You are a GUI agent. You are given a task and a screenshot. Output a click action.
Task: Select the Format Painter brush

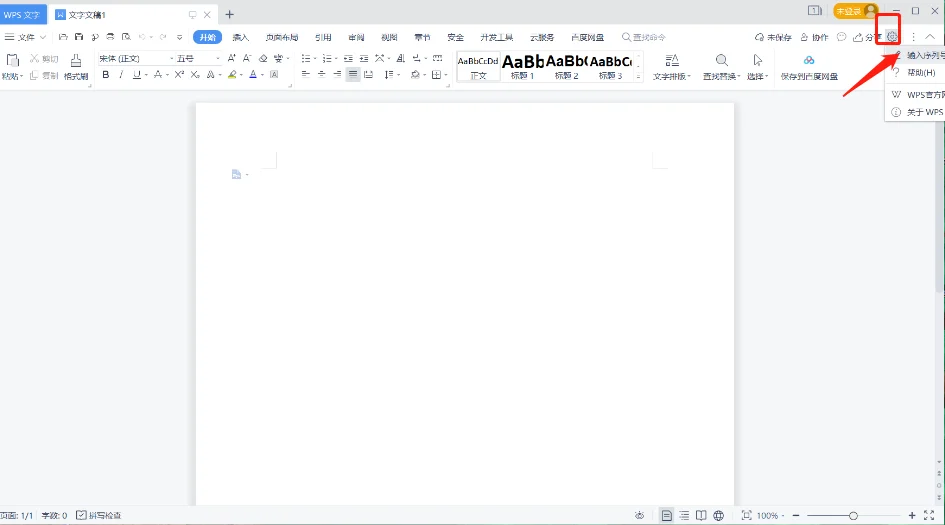point(76,67)
